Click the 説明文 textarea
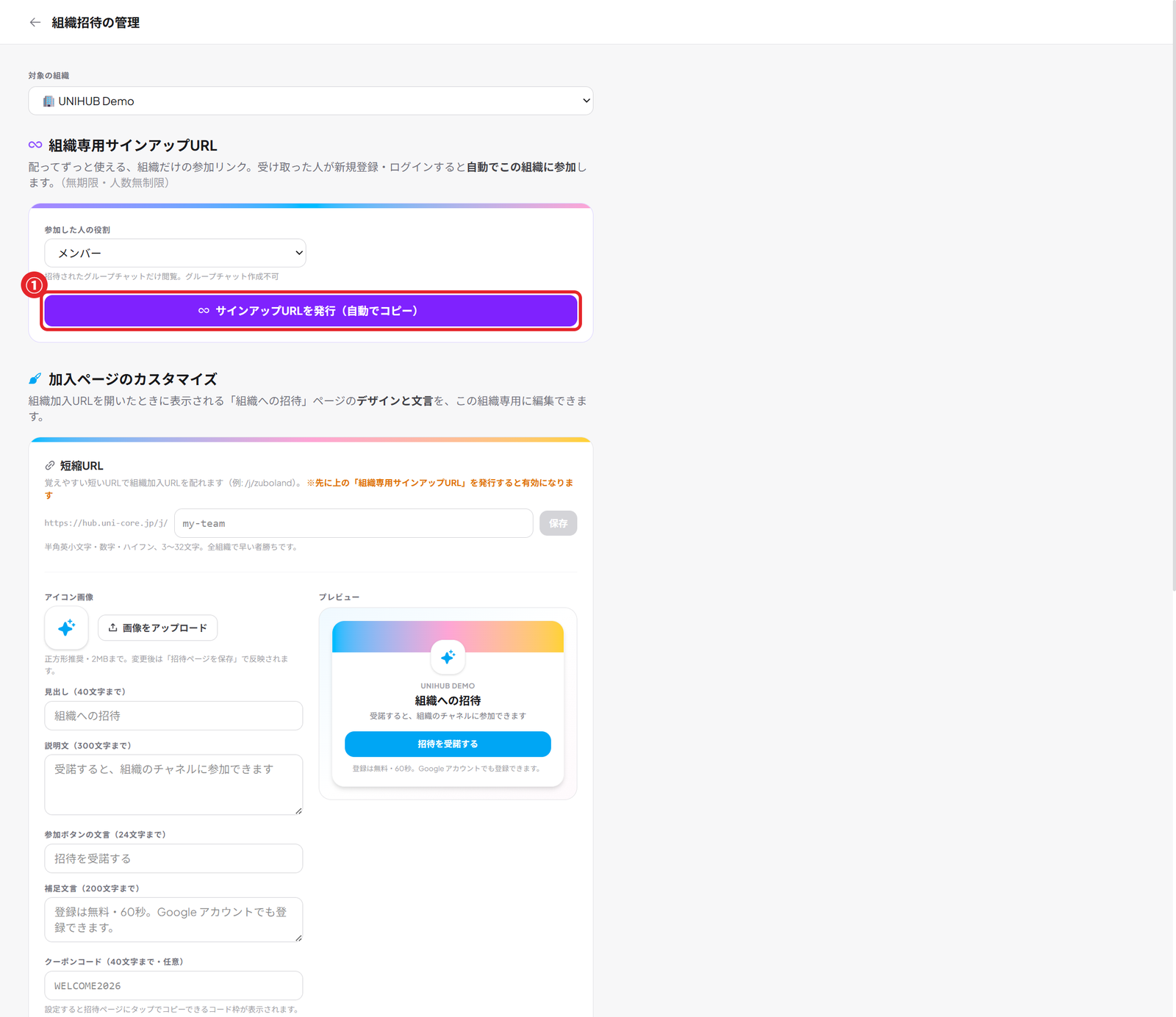The image size is (1176, 1017). (x=173, y=785)
